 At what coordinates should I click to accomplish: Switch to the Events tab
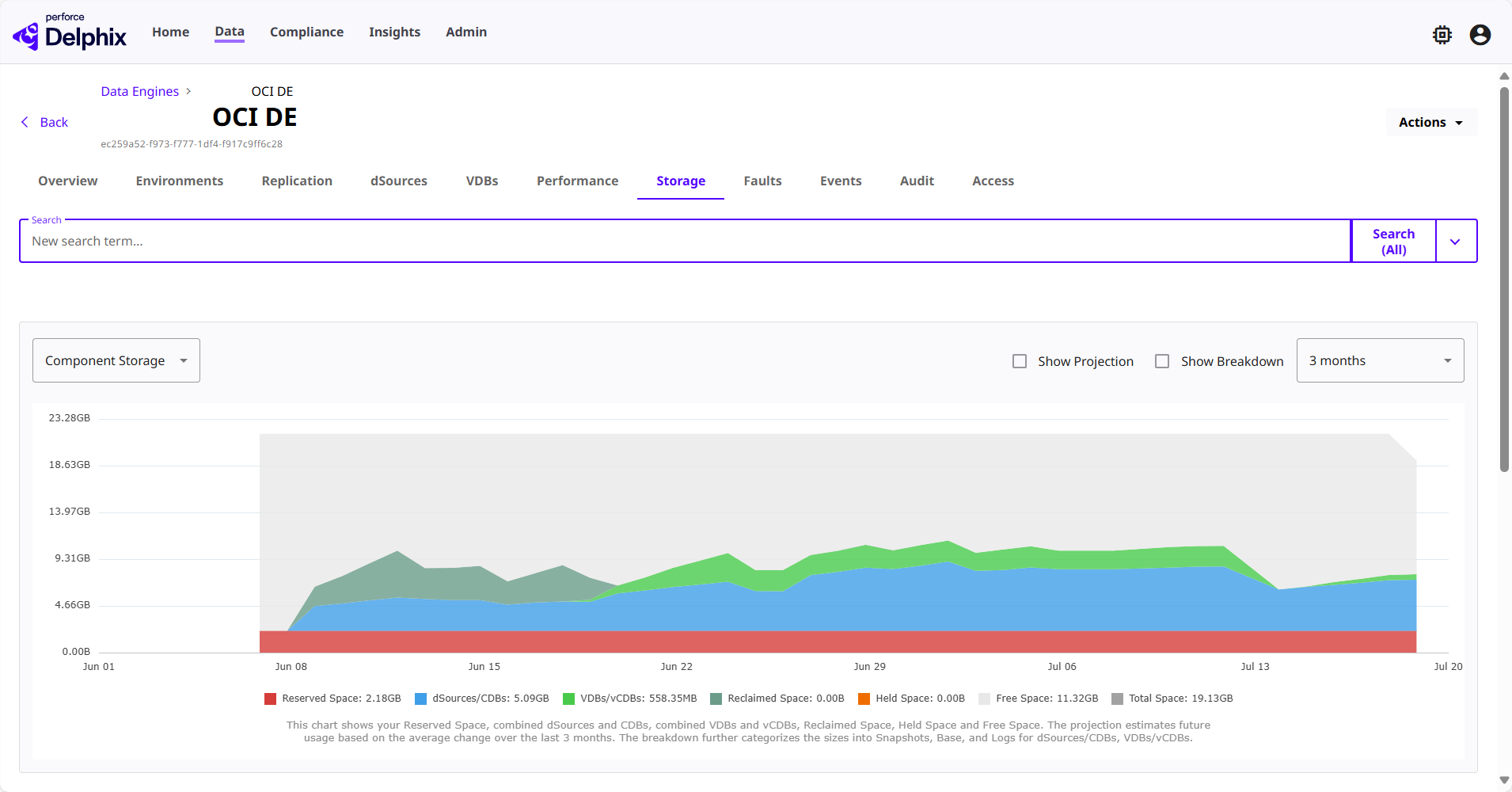(x=841, y=181)
